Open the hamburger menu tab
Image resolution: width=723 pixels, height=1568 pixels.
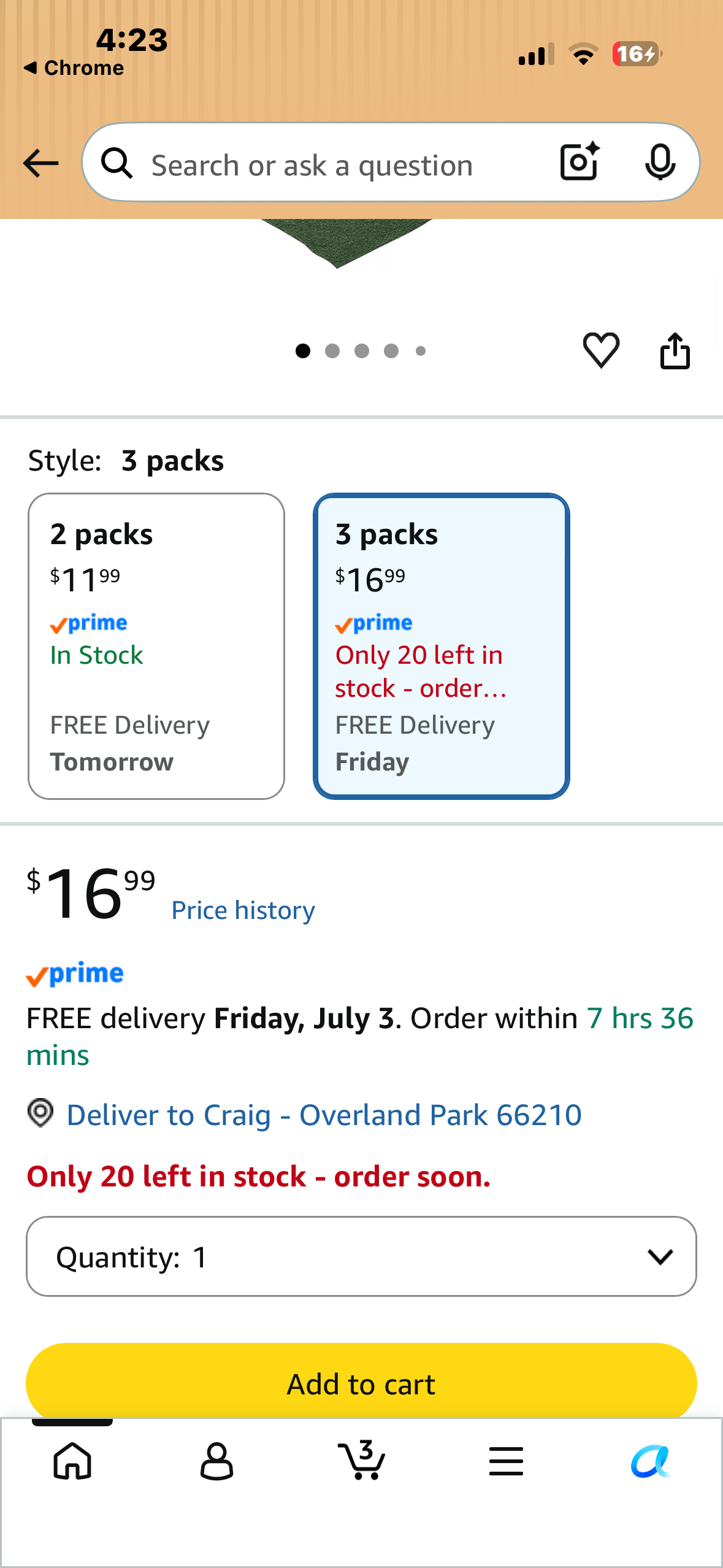(x=506, y=1461)
